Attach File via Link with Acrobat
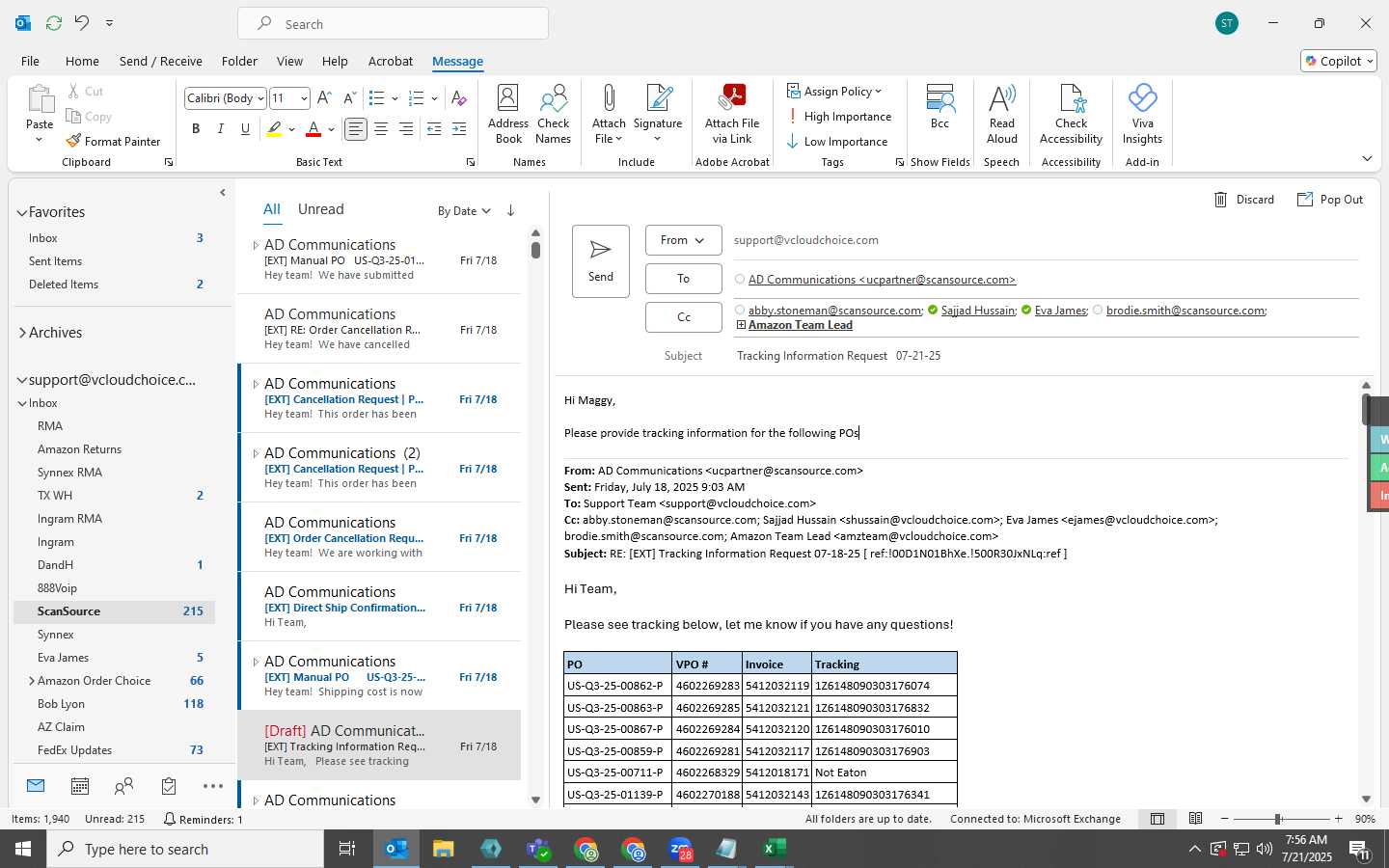Image resolution: width=1389 pixels, height=868 pixels. (732, 114)
